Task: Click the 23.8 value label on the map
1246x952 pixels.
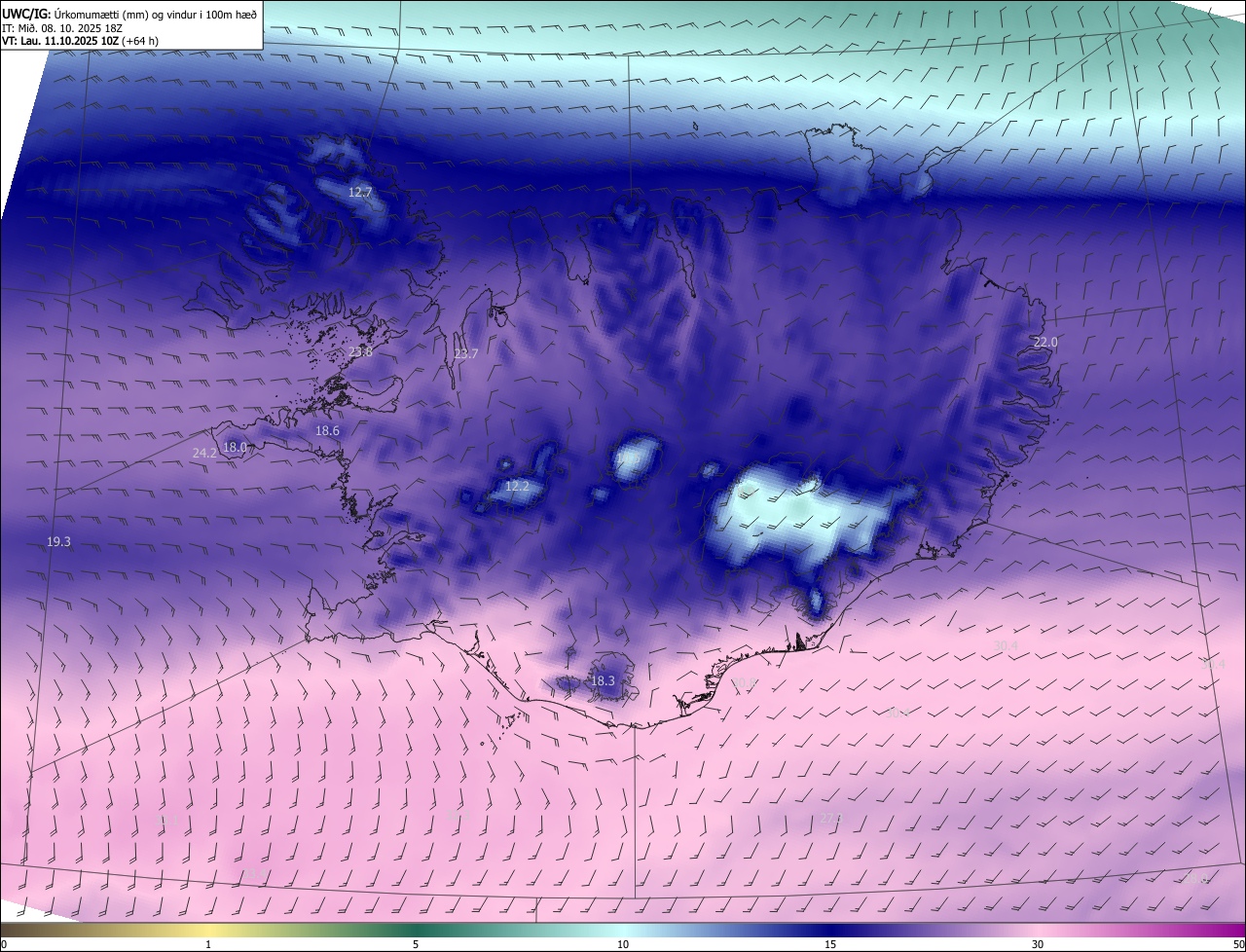Action: pyautogui.click(x=360, y=351)
